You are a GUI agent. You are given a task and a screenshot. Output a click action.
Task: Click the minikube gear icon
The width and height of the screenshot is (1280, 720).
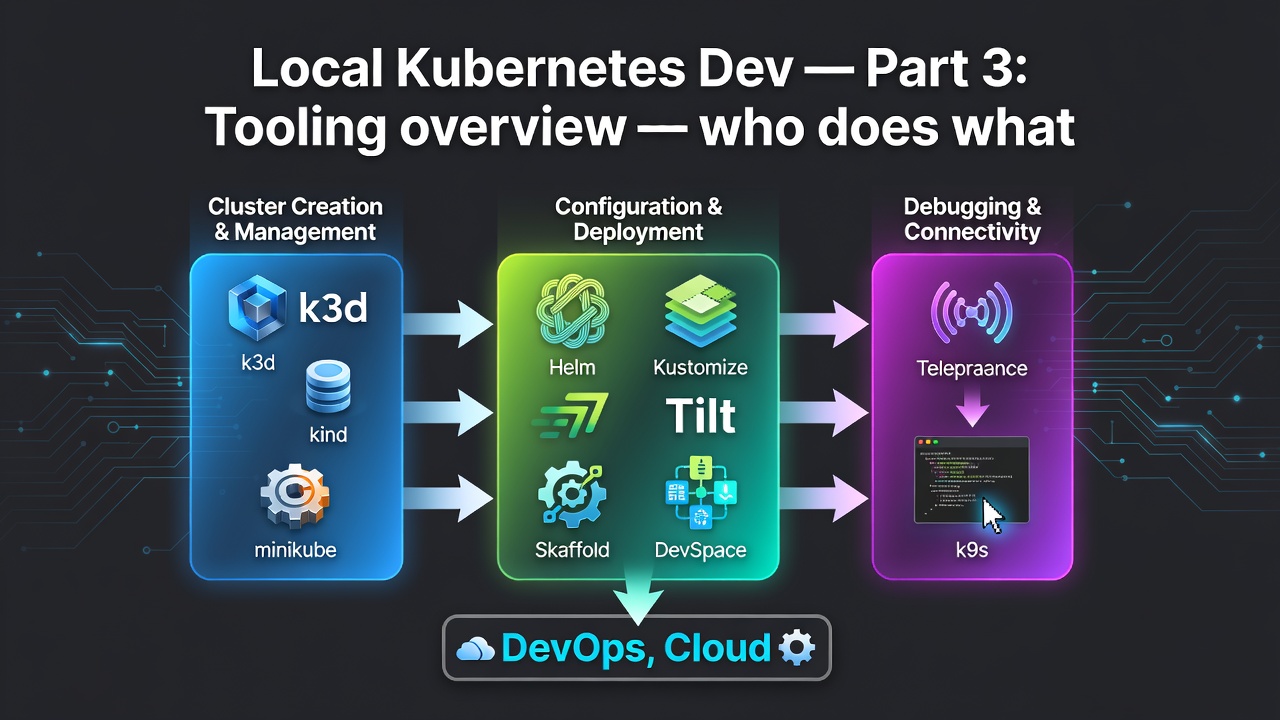[x=295, y=495]
